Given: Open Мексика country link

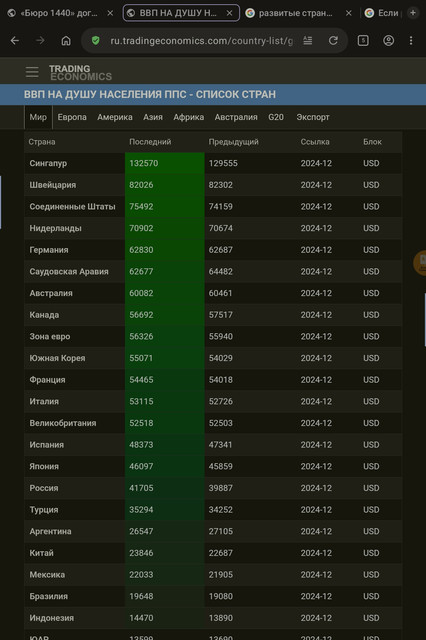Looking at the screenshot, I should 47,574.
